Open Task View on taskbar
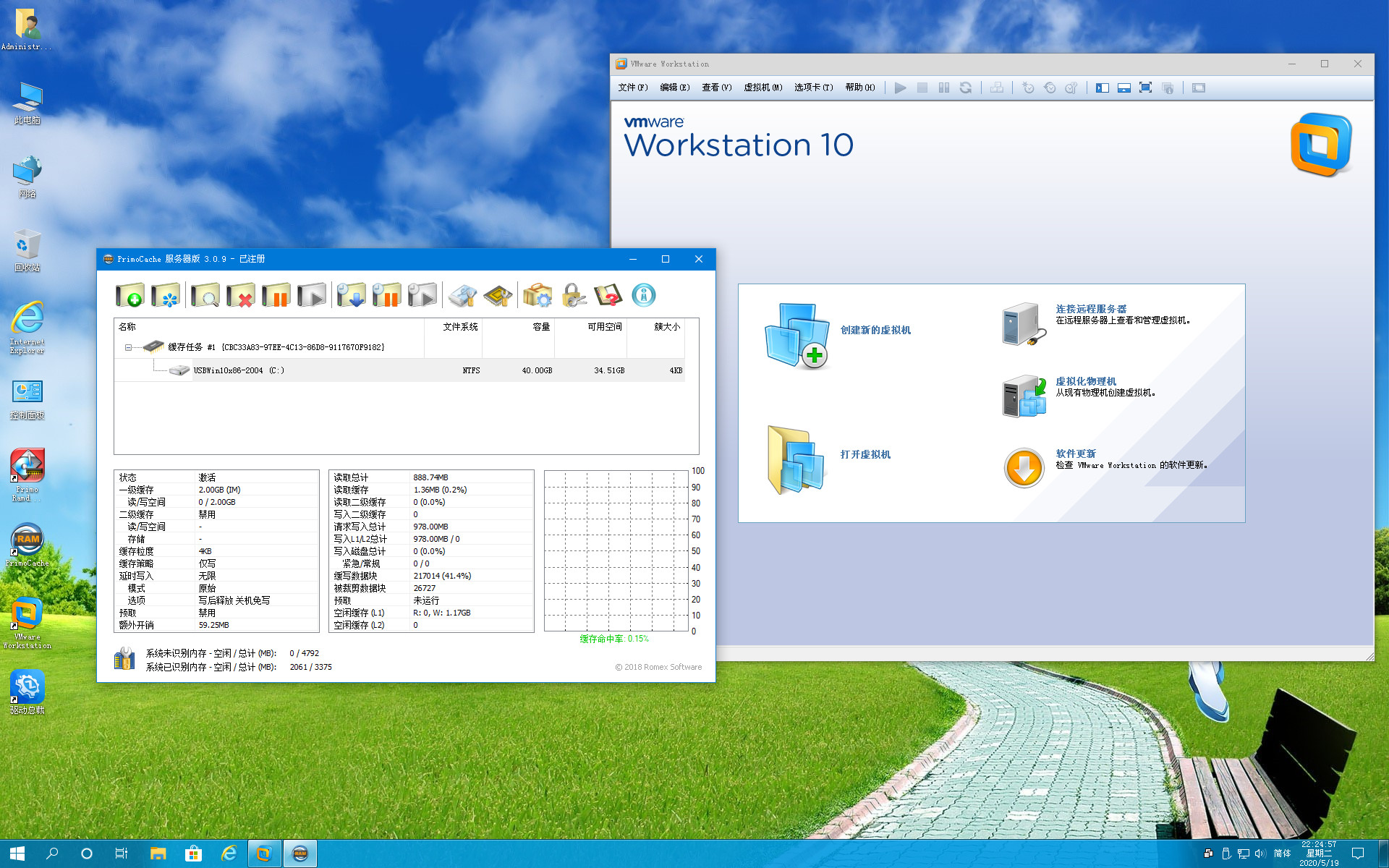Image resolution: width=1389 pixels, height=868 pixels. 122,854
